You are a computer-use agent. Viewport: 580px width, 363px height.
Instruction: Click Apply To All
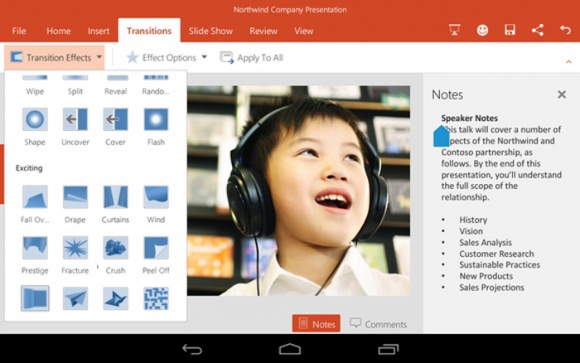(x=252, y=58)
